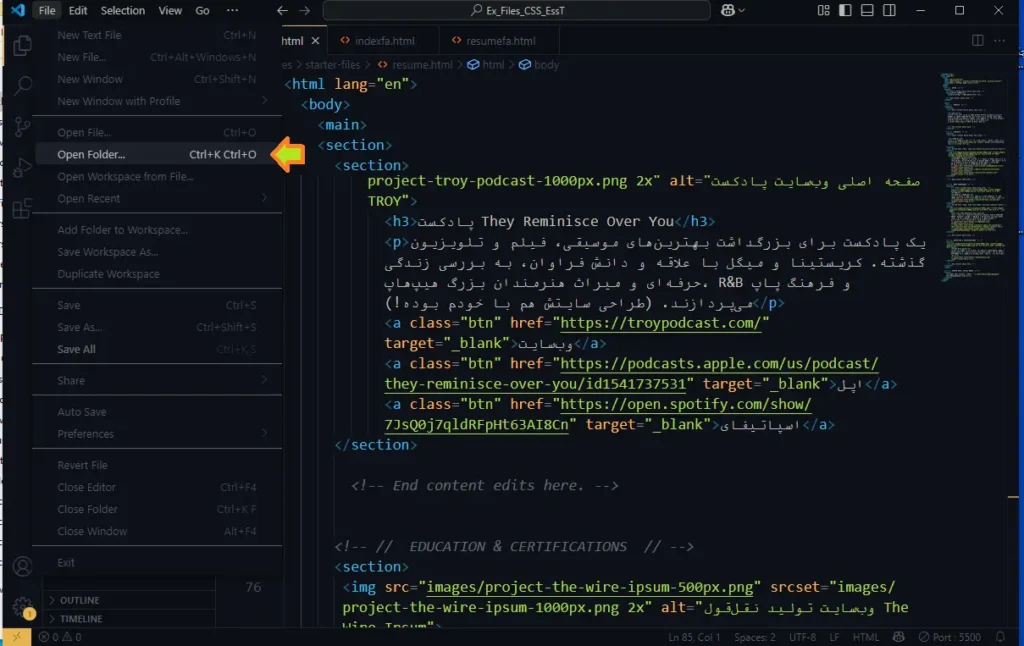Open the View menu
The height and width of the screenshot is (646, 1024).
pos(170,10)
